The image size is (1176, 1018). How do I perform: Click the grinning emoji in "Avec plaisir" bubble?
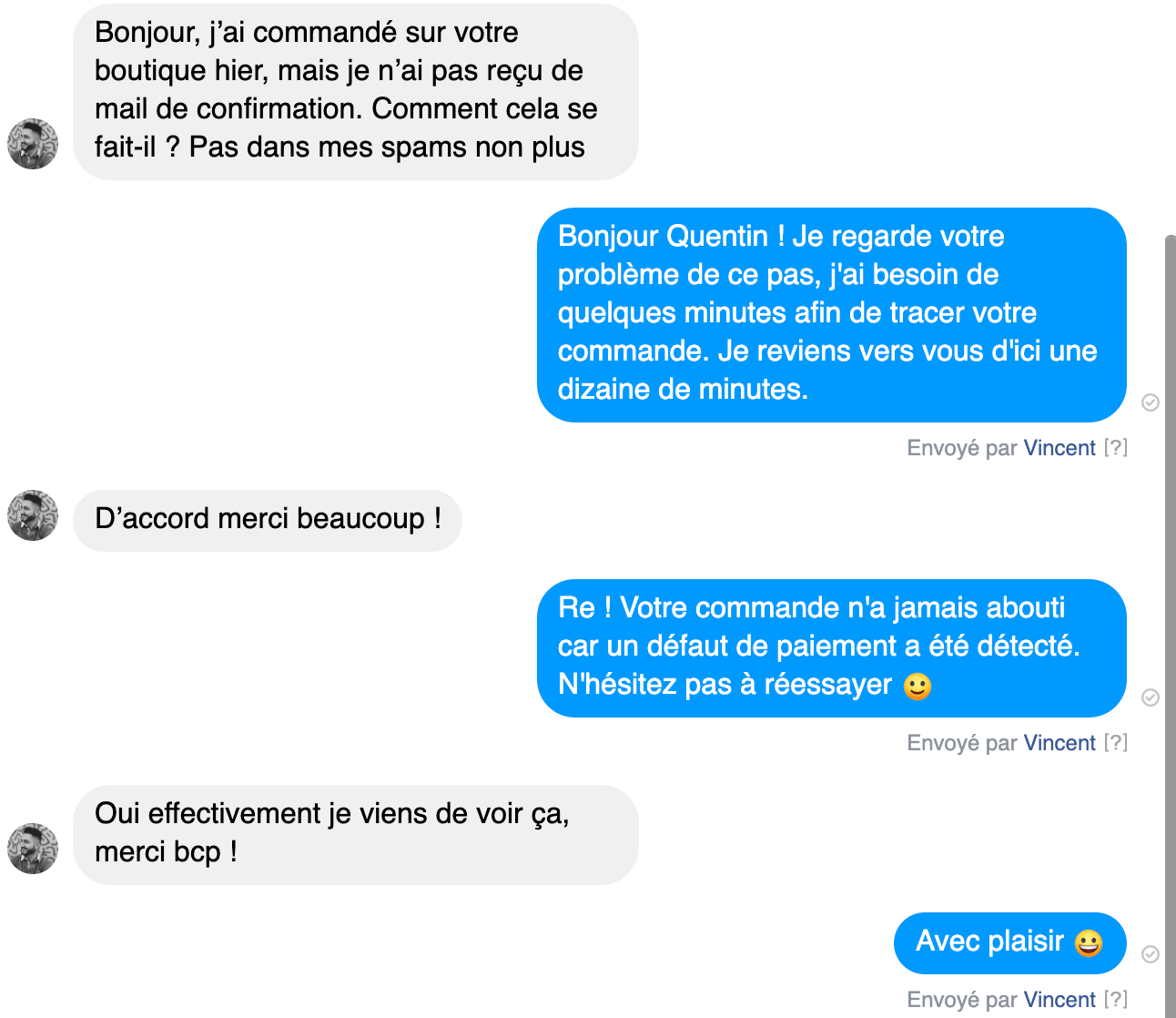[x=1089, y=942]
